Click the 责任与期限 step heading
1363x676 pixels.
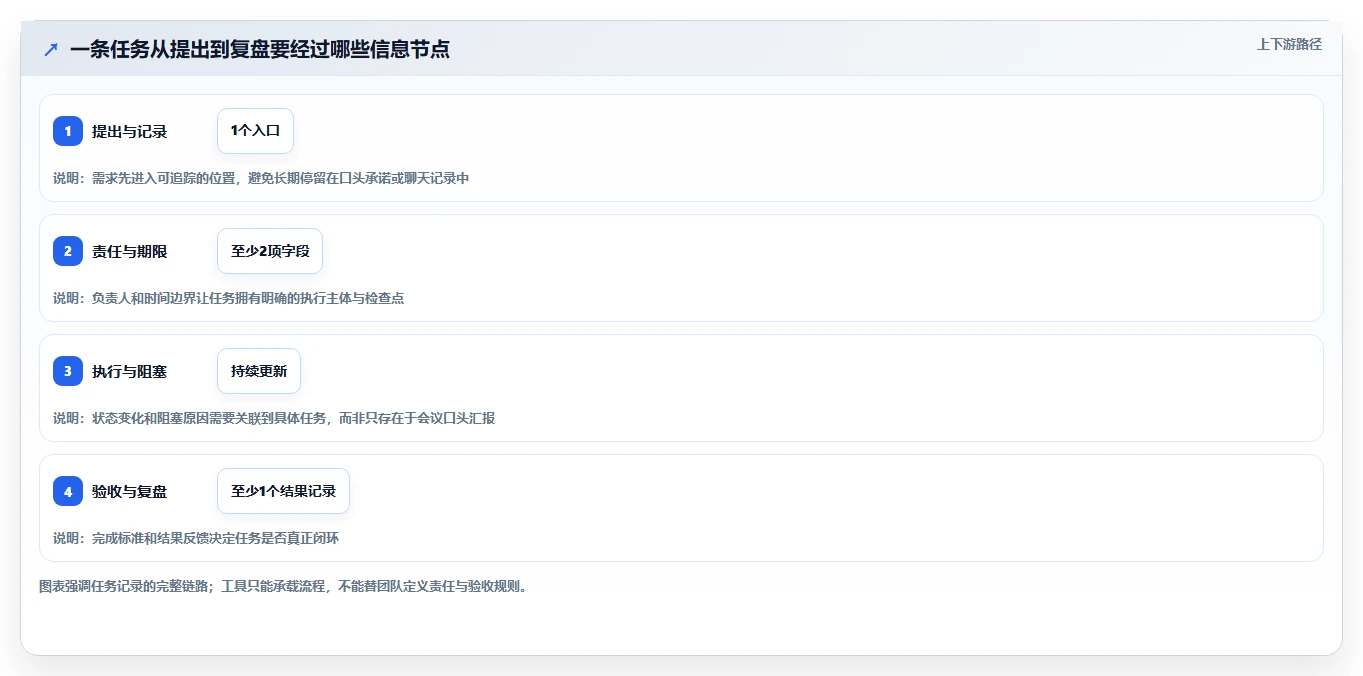(129, 251)
